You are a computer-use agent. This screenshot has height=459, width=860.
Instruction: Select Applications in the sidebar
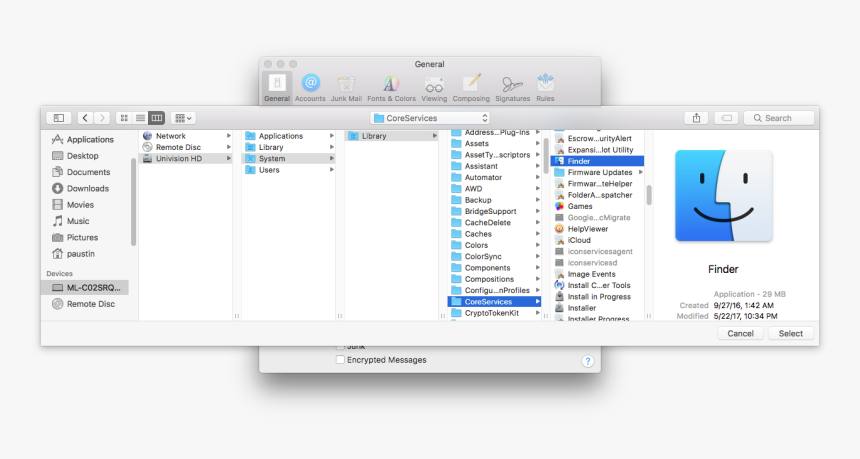[x=86, y=139]
